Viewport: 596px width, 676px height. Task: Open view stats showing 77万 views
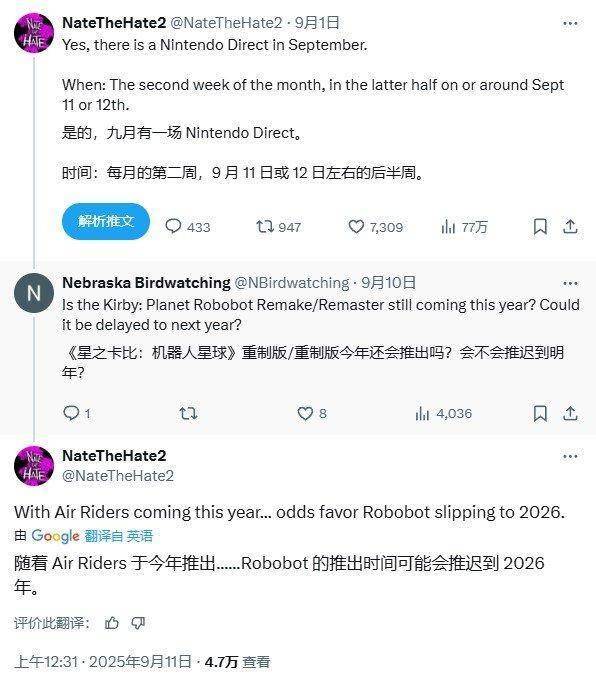coord(448,226)
